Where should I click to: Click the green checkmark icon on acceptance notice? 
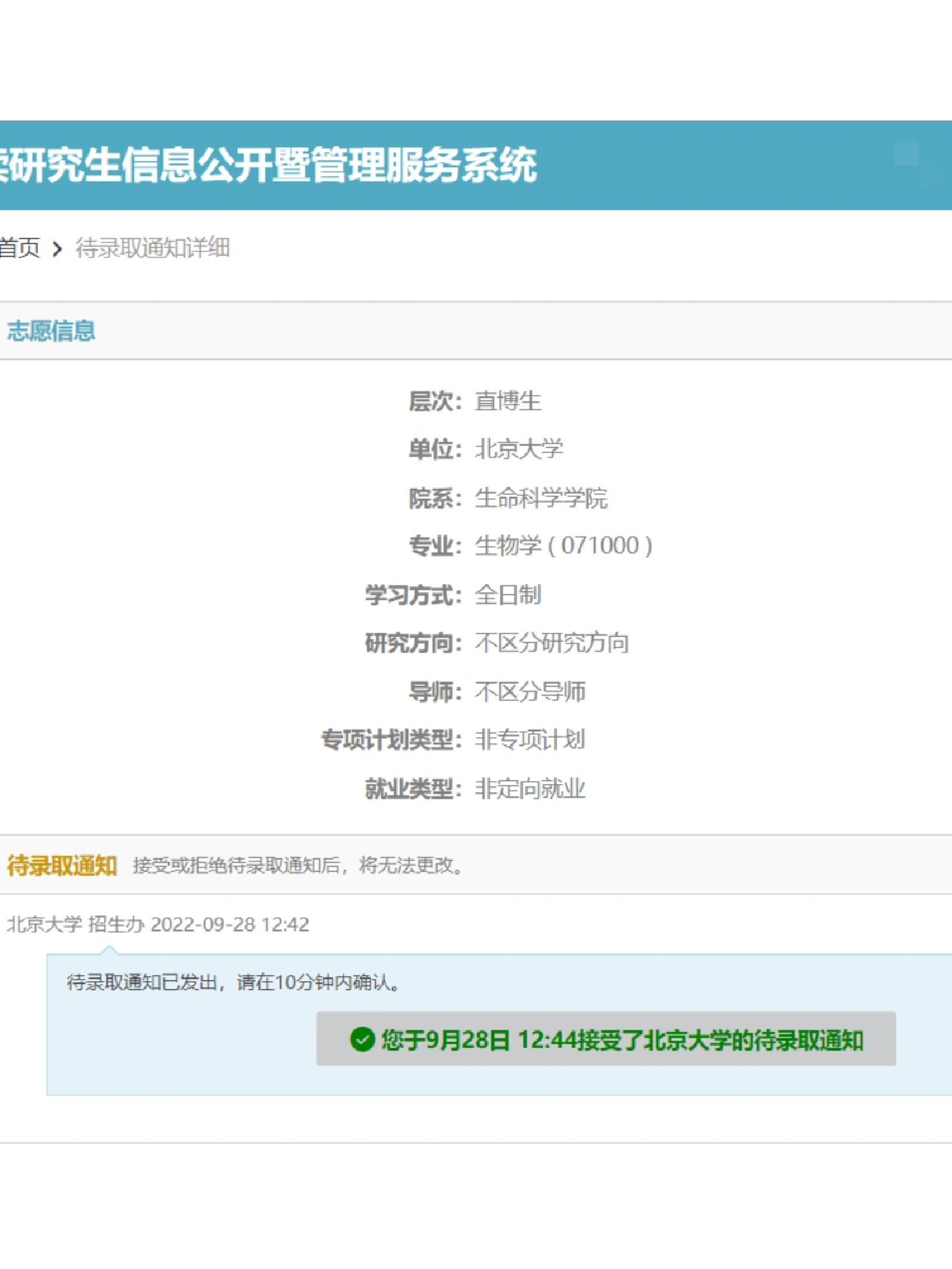click(362, 1039)
